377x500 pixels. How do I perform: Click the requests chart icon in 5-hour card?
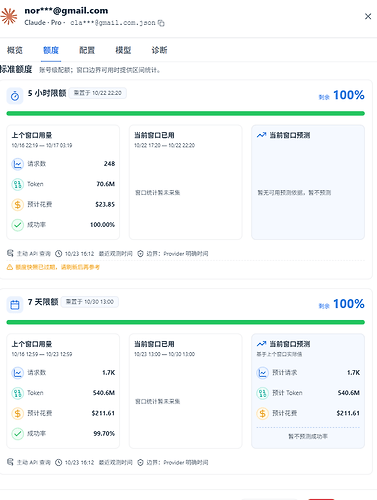[x=18, y=164]
